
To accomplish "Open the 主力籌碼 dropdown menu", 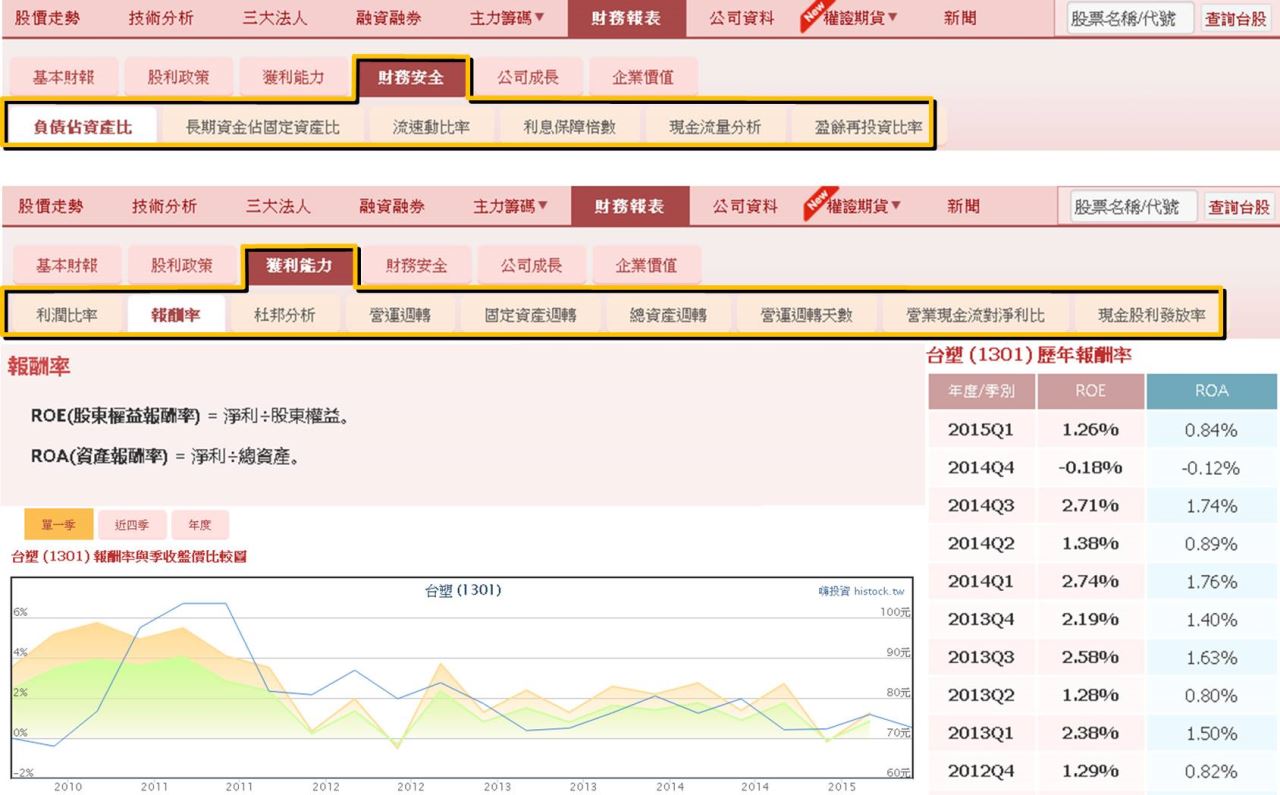I will coord(505,18).
